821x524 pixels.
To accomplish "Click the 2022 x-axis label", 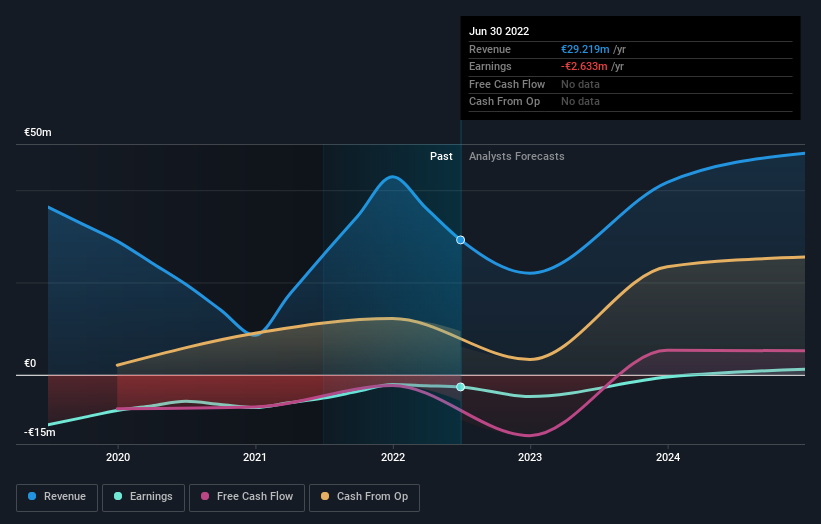I will (393, 458).
